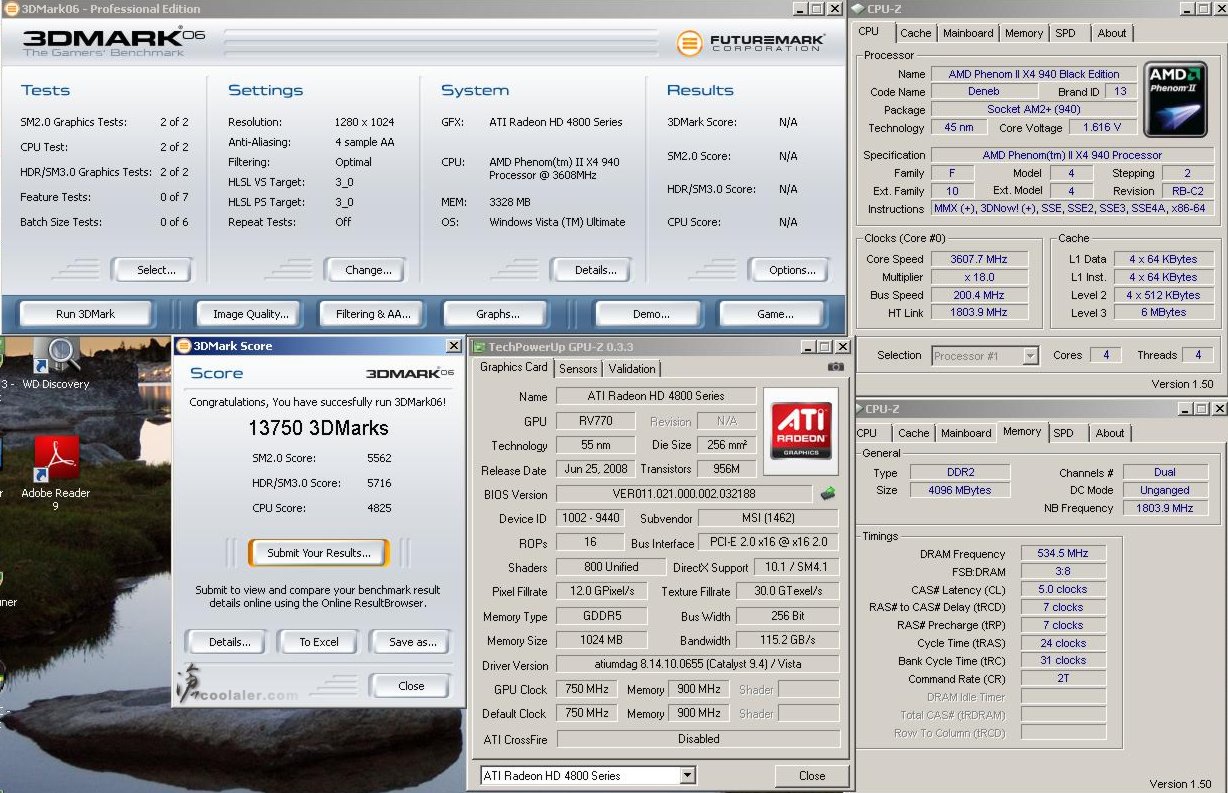Click the GPU-Z title bar icon
The height and width of the screenshot is (793, 1228).
tap(479, 347)
